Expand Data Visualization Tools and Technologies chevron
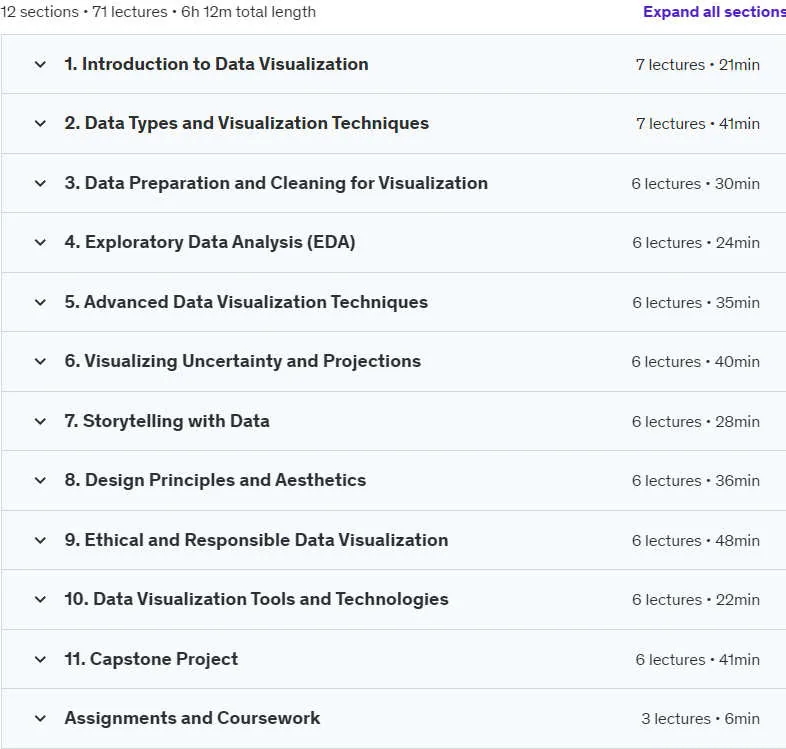The image size is (786, 749). tap(40, 600)
